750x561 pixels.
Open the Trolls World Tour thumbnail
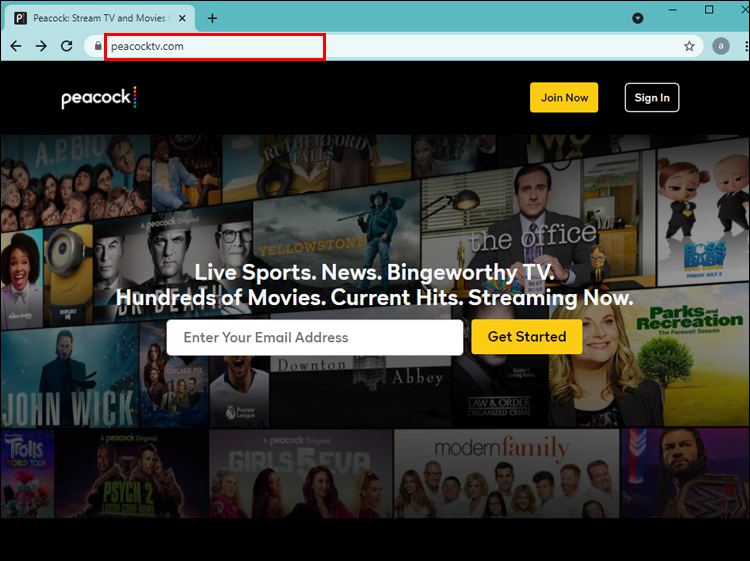pos(27,473)
